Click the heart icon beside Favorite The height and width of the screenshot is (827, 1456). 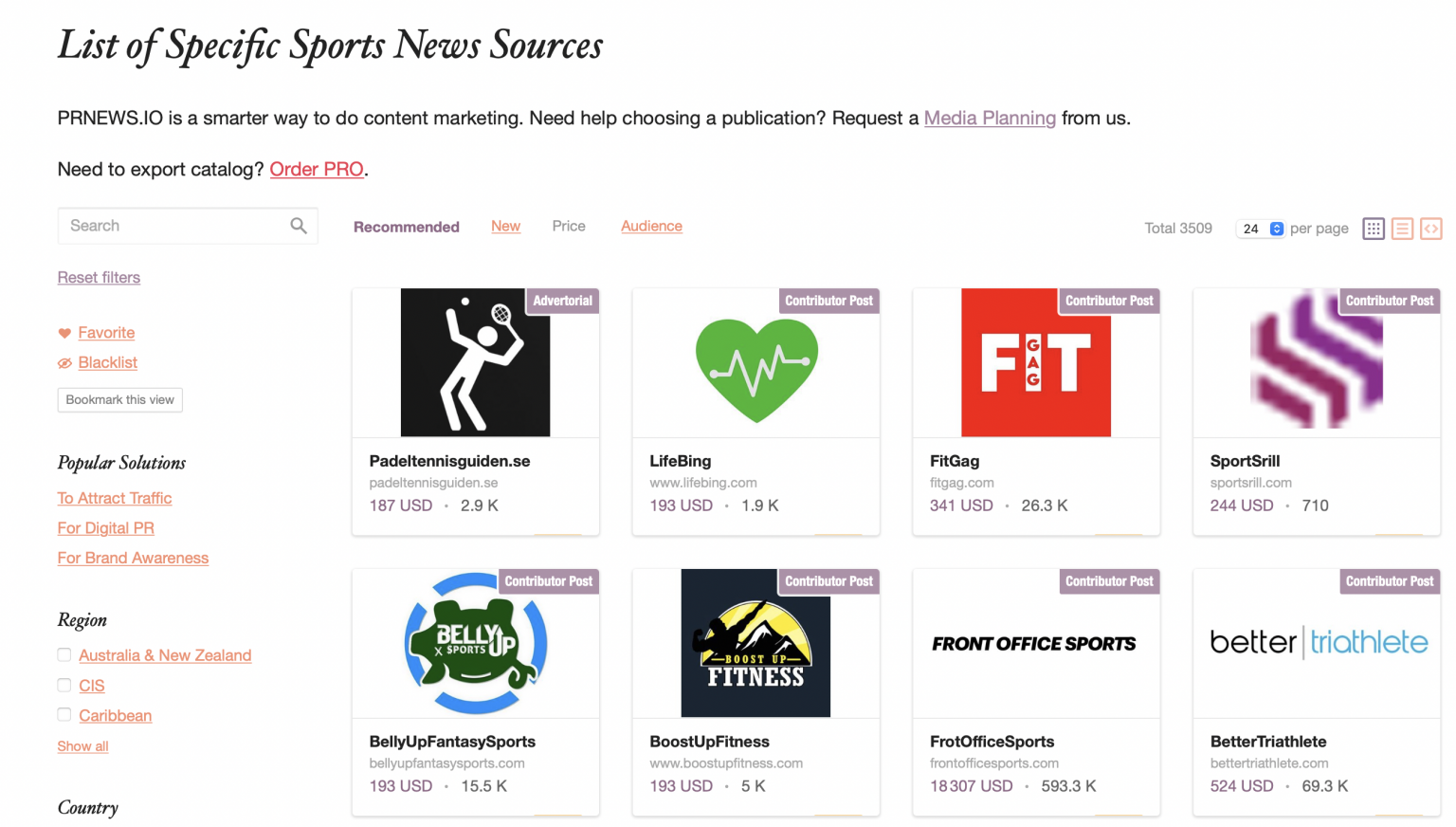[x=63, y=332]
